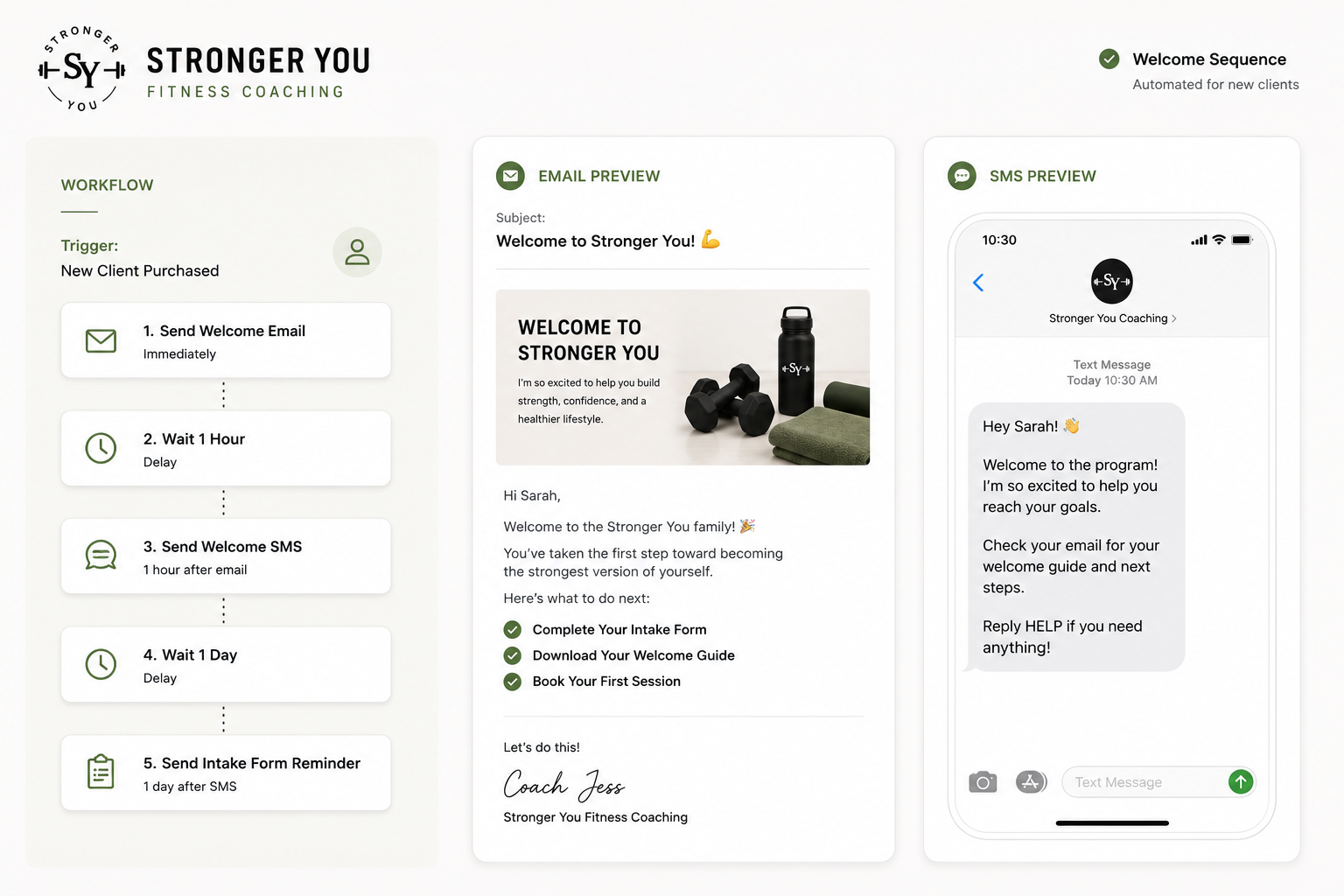1344x896 pixels.
Task: Tap the Sy contact avatar in SMS preview
Action: pyautogui.click(x=1111, y=281)
